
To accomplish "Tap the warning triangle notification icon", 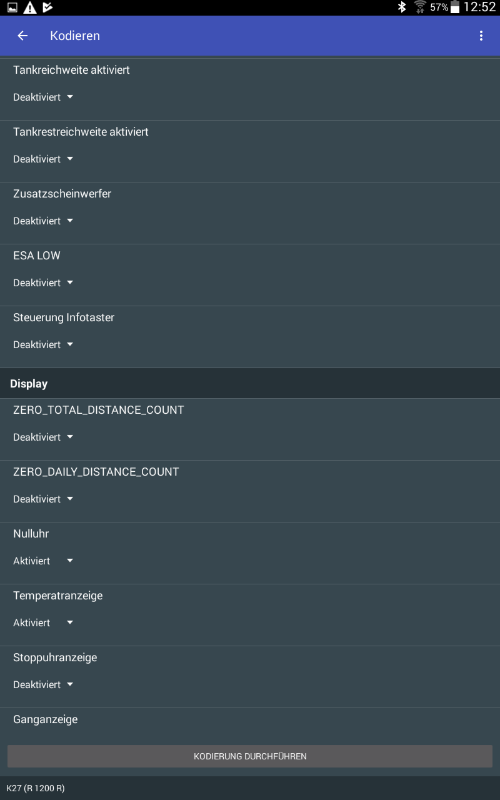I will pyautogui.click(x=30, y=7).
